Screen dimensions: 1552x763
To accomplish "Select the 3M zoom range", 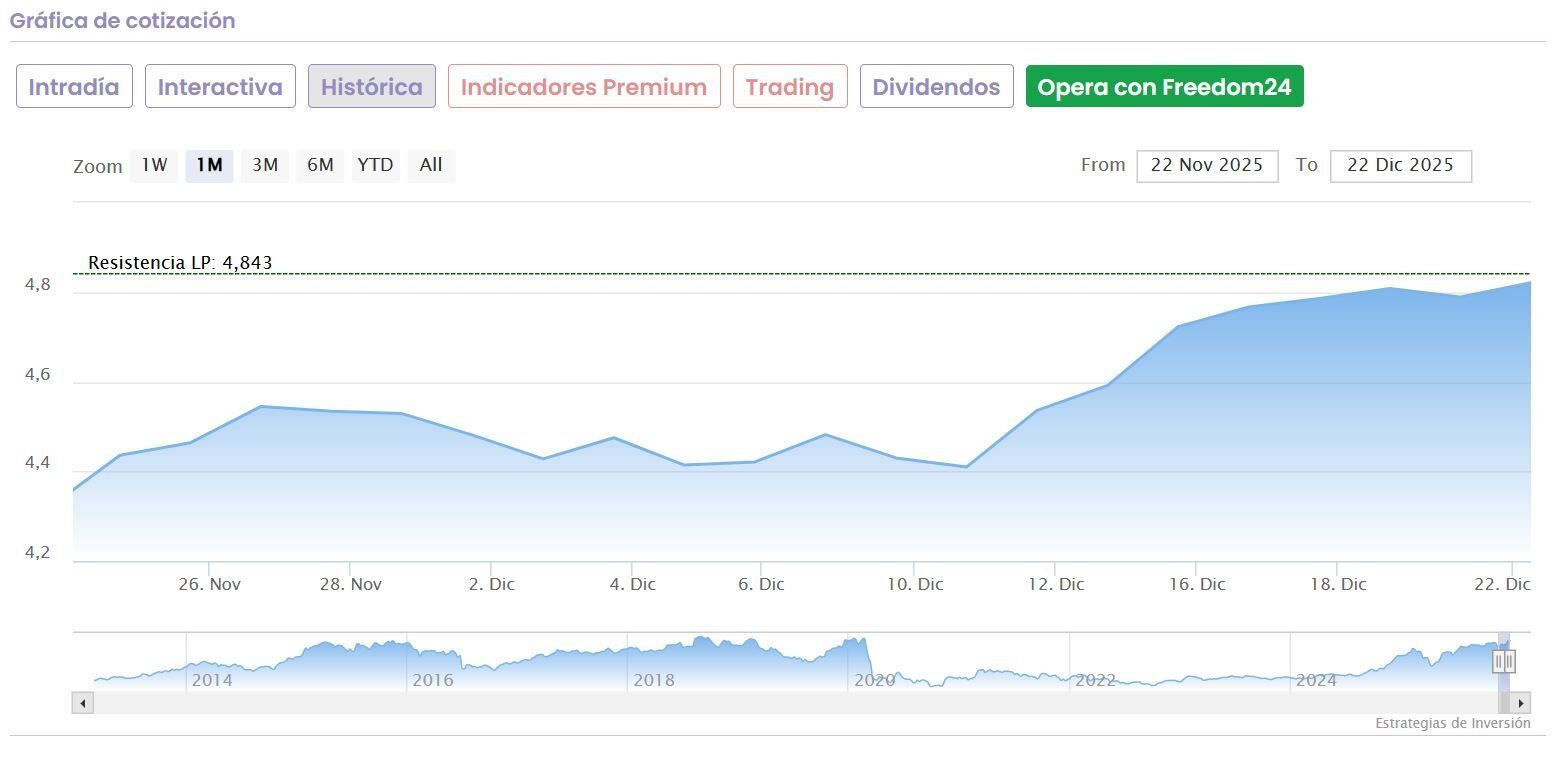I will (265, 165).
